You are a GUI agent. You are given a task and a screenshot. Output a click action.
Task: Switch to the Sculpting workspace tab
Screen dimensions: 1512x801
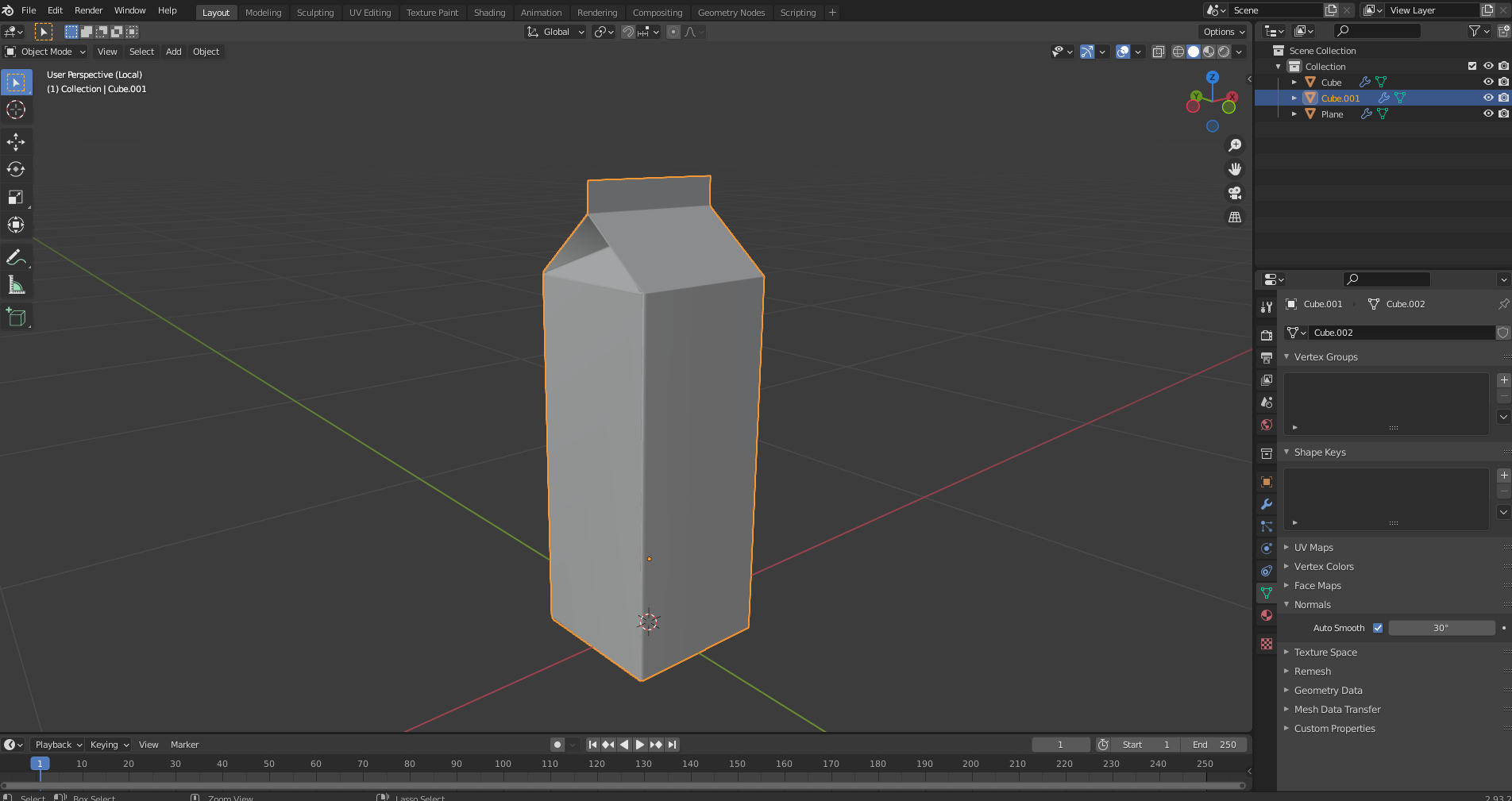(x=315, y=13)
